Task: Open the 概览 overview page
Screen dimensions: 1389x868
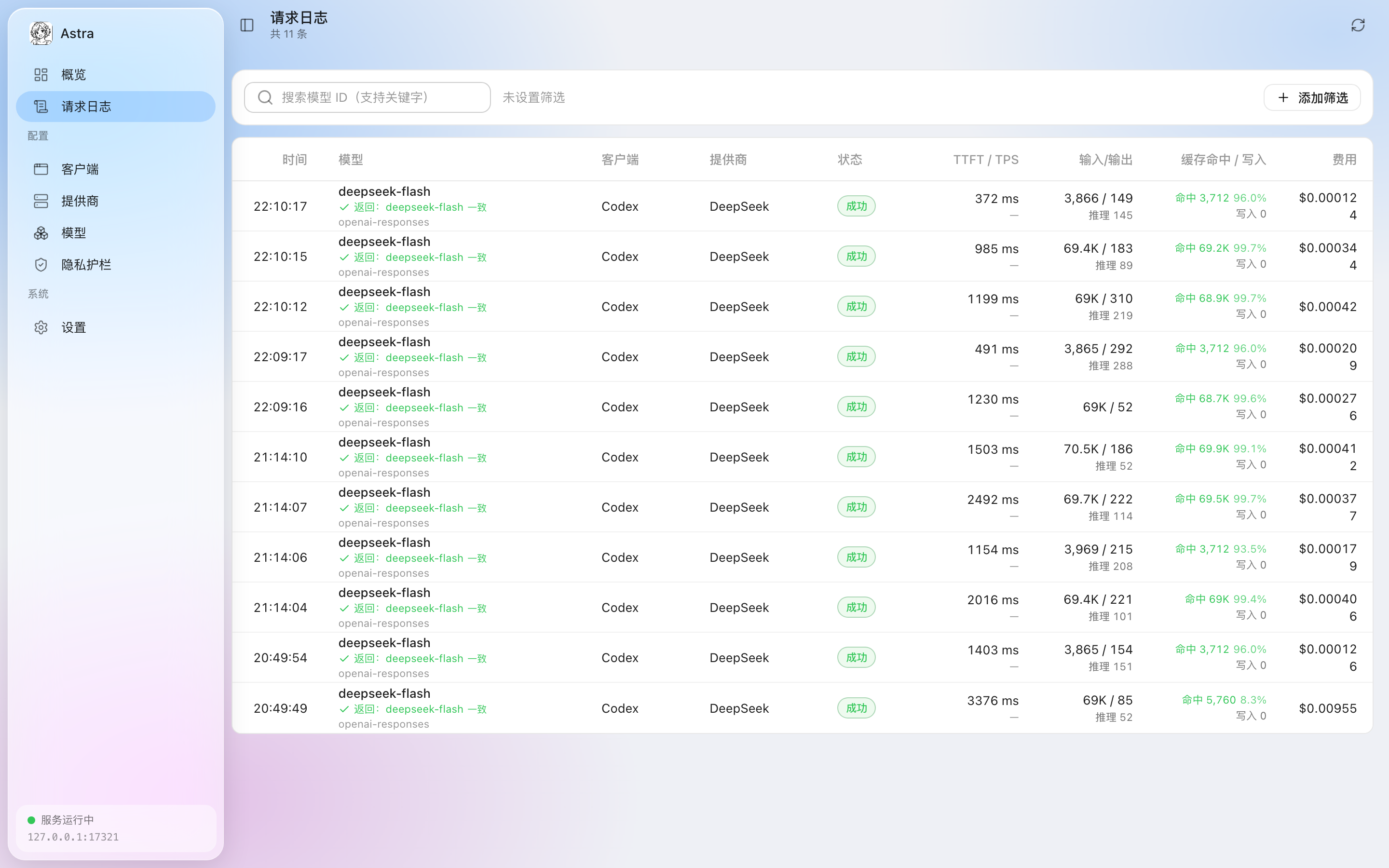Action: 115,75
